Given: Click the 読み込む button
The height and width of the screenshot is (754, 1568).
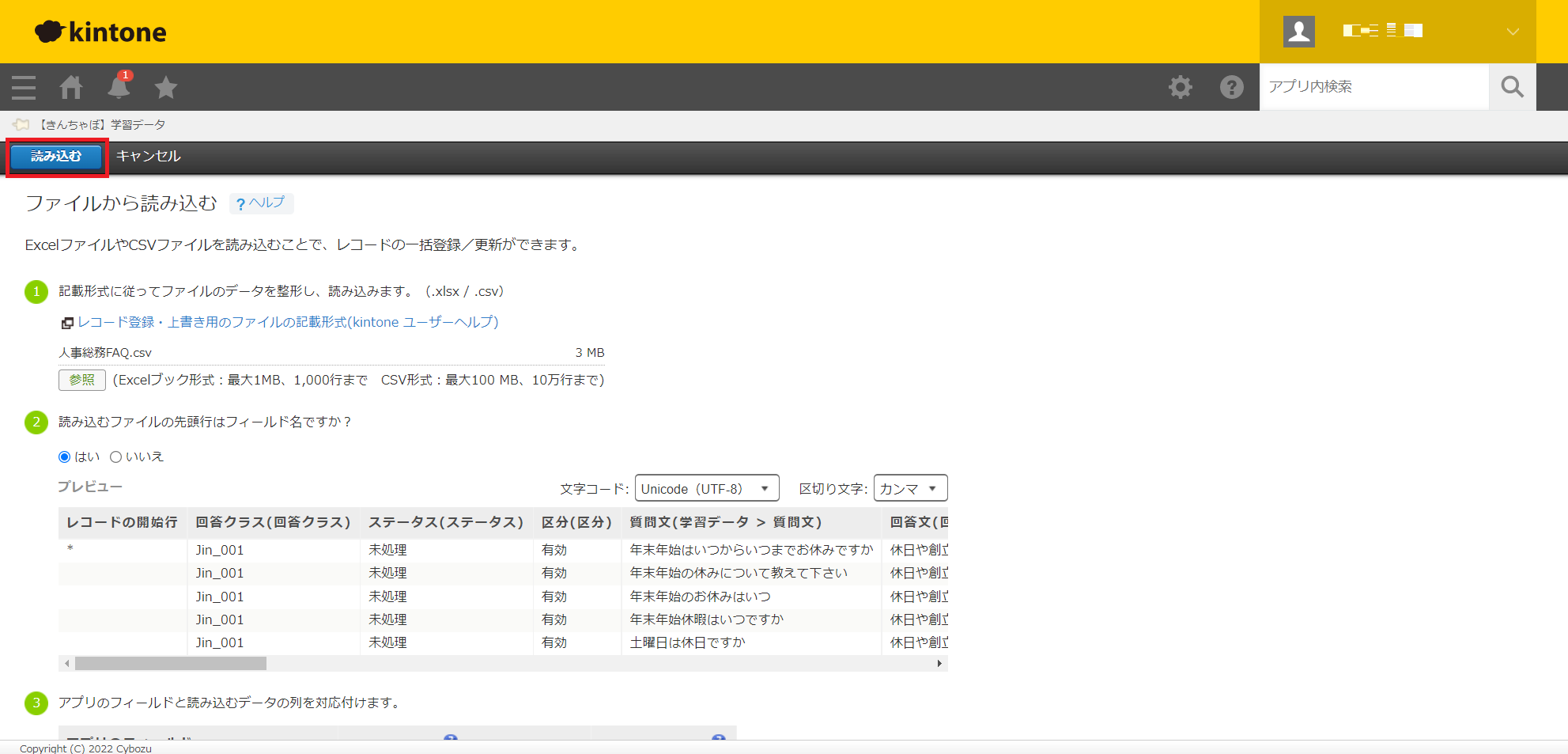Looking at the screenshot, I should coord(56,157).
